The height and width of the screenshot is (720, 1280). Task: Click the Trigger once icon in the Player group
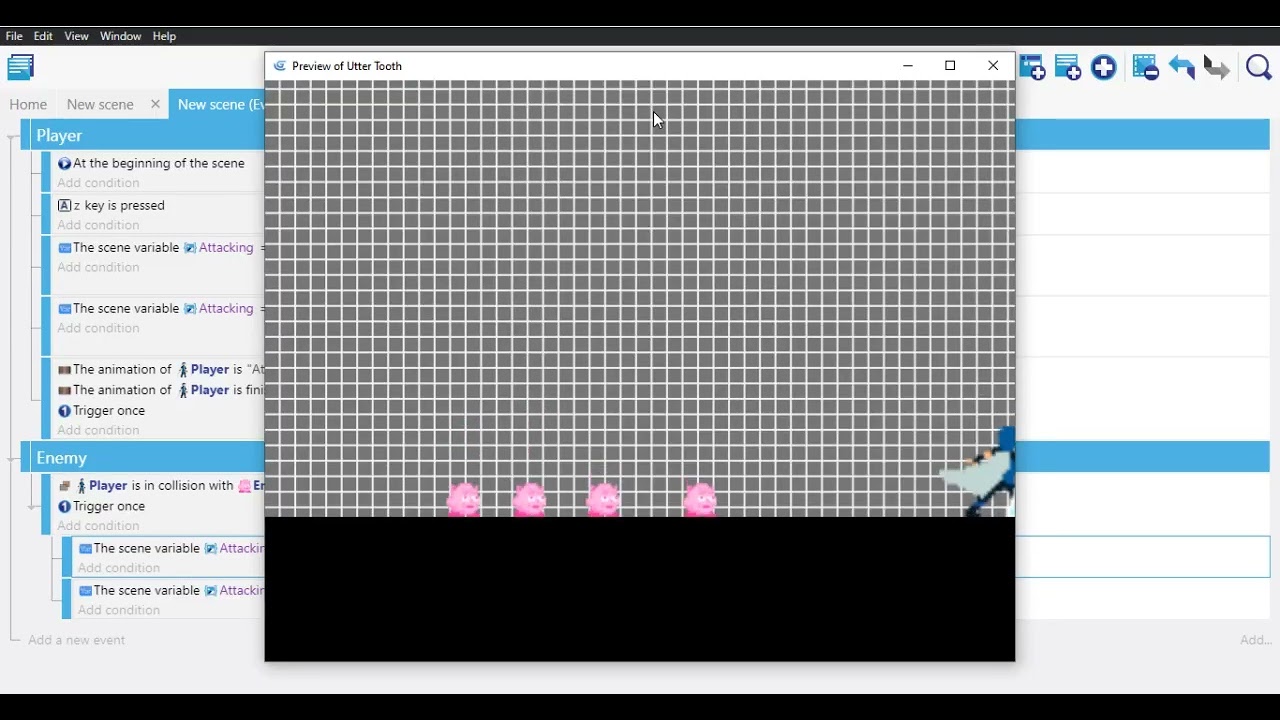coord(64,411)
